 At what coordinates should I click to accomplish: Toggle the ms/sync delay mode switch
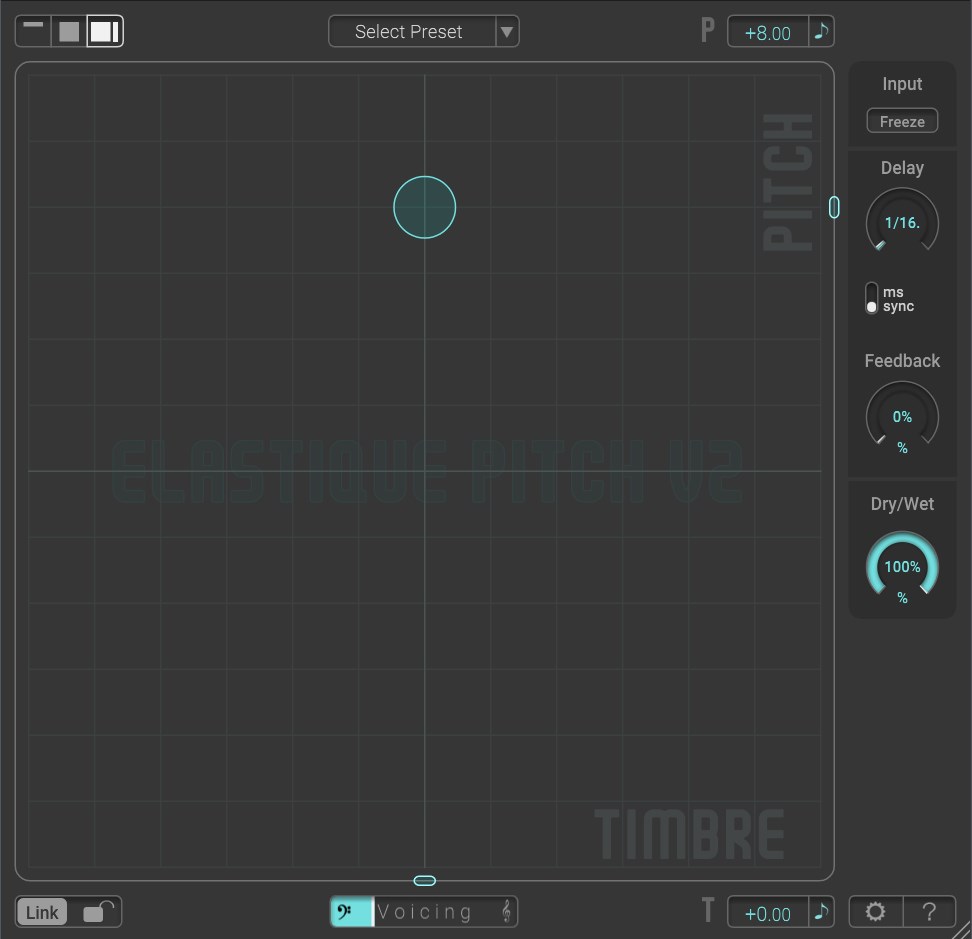[x=872, y=299]
